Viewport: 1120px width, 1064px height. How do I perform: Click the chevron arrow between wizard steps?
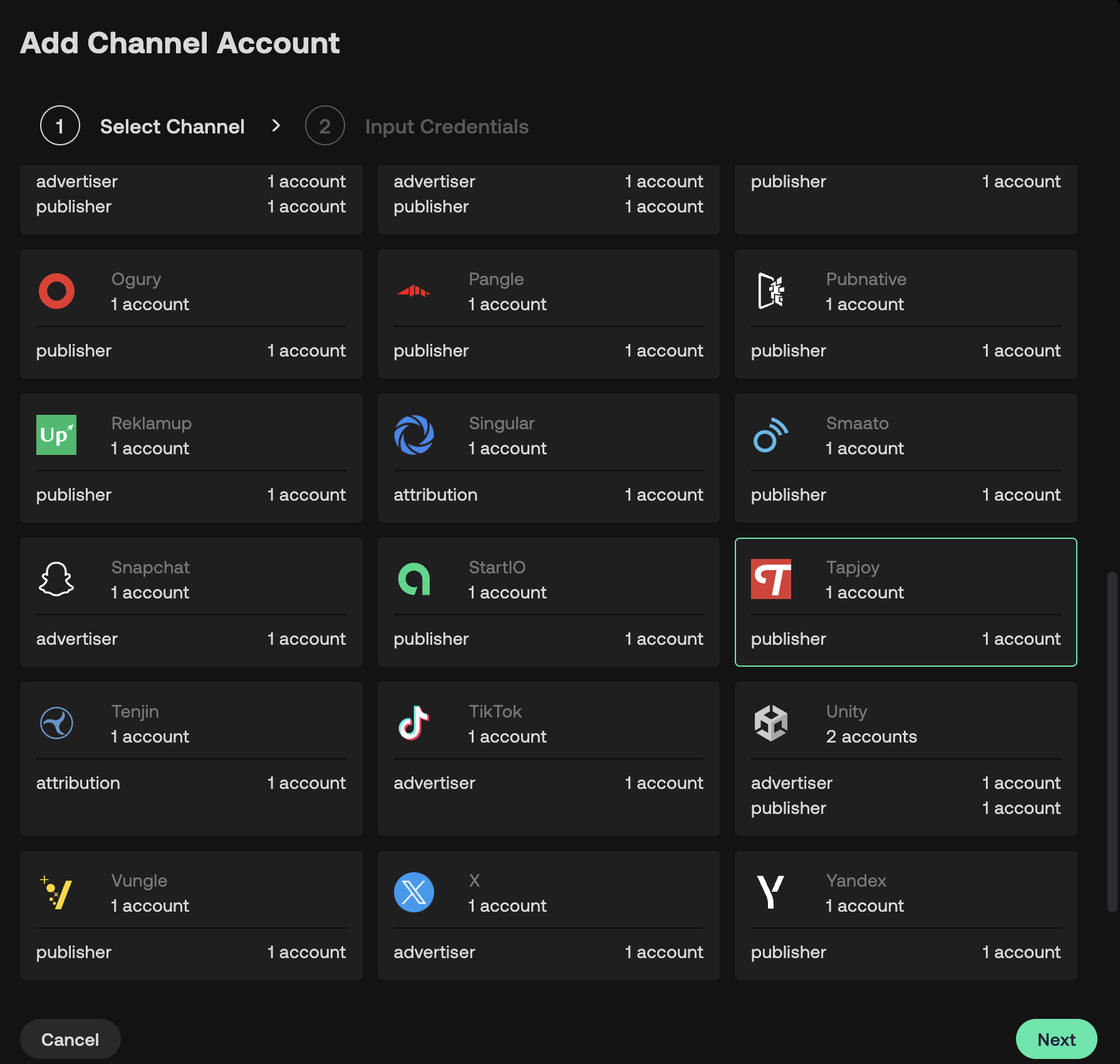point(276,126)
